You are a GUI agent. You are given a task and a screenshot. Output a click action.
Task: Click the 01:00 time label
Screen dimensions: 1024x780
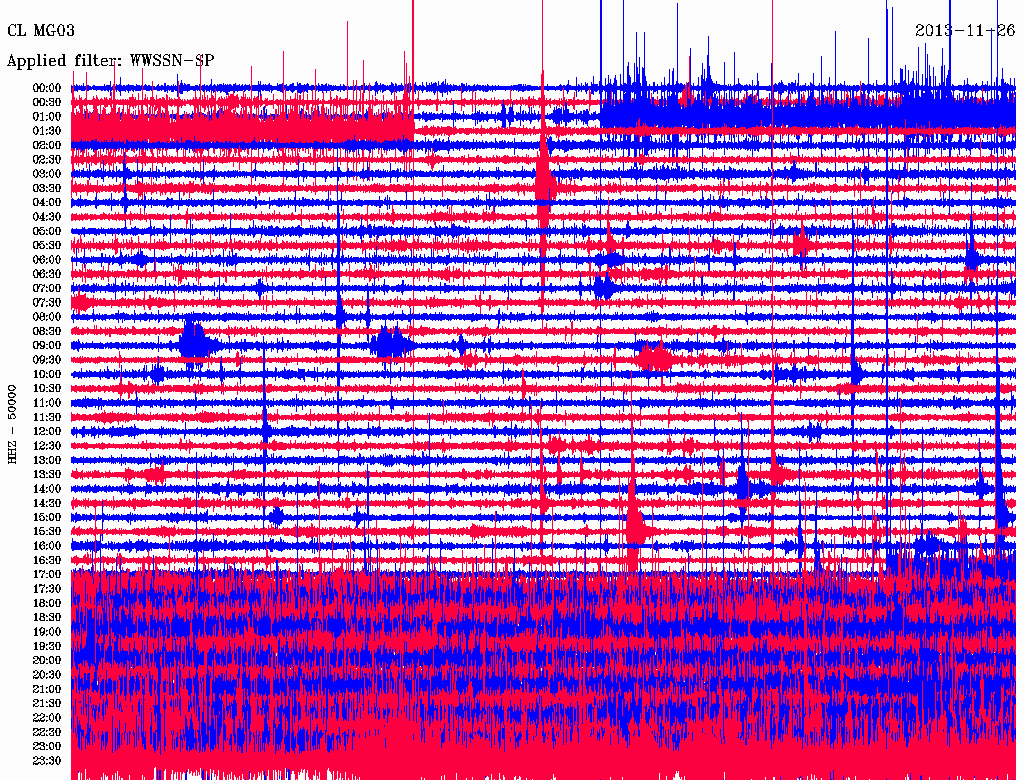click(47, 116)
